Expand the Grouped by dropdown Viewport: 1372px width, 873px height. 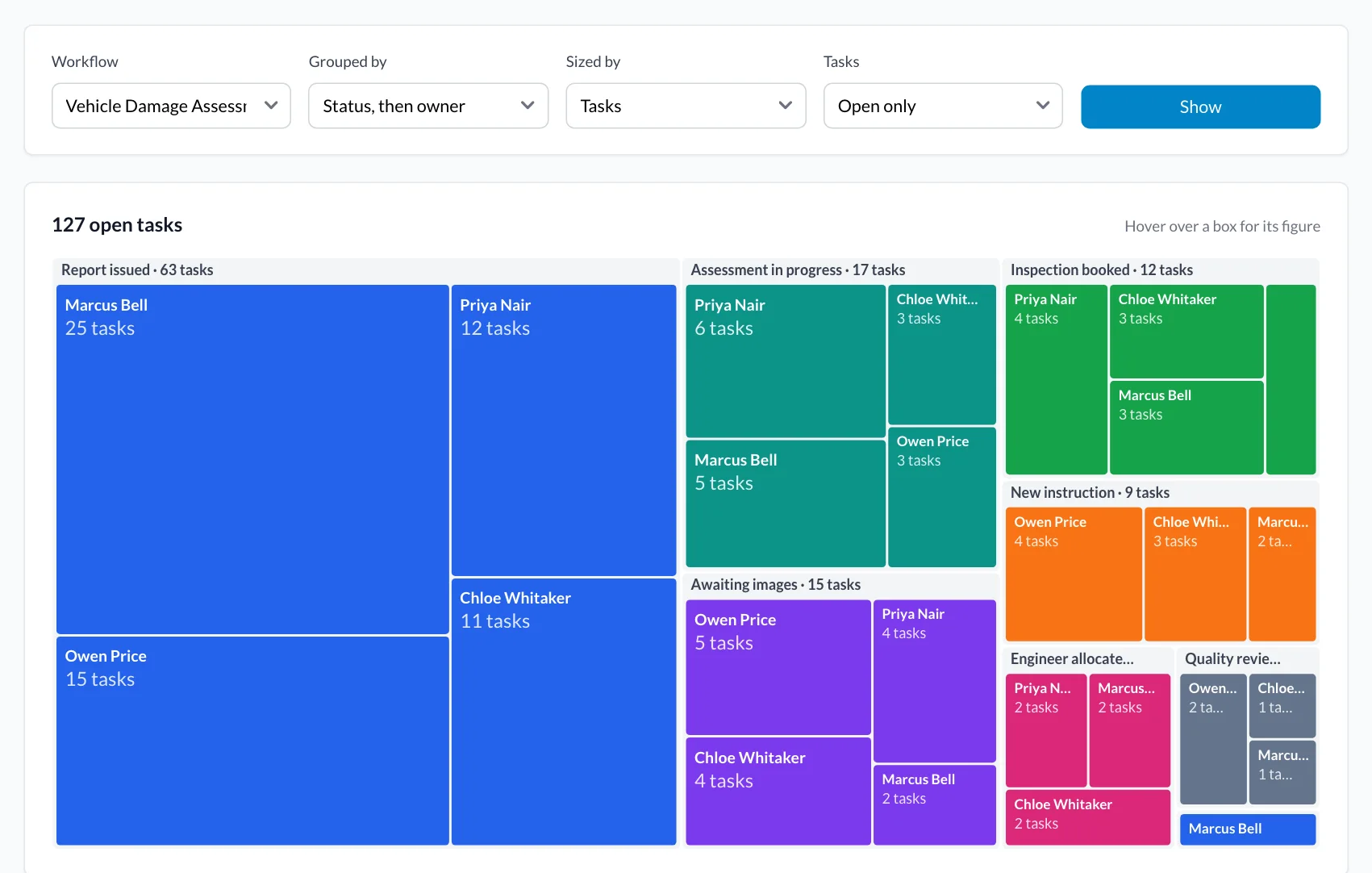tap(428, 106)
